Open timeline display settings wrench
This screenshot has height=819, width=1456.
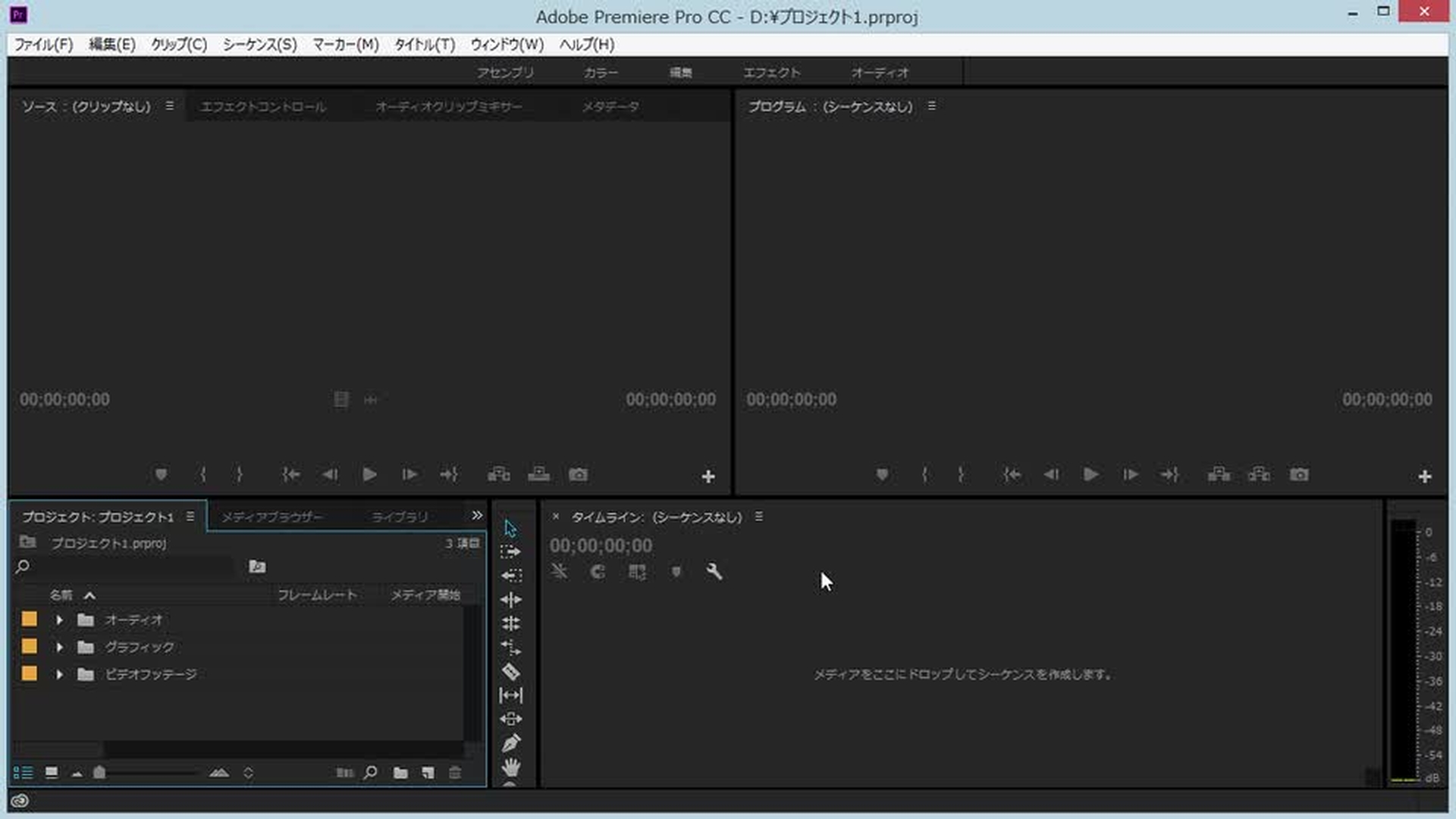714,572
